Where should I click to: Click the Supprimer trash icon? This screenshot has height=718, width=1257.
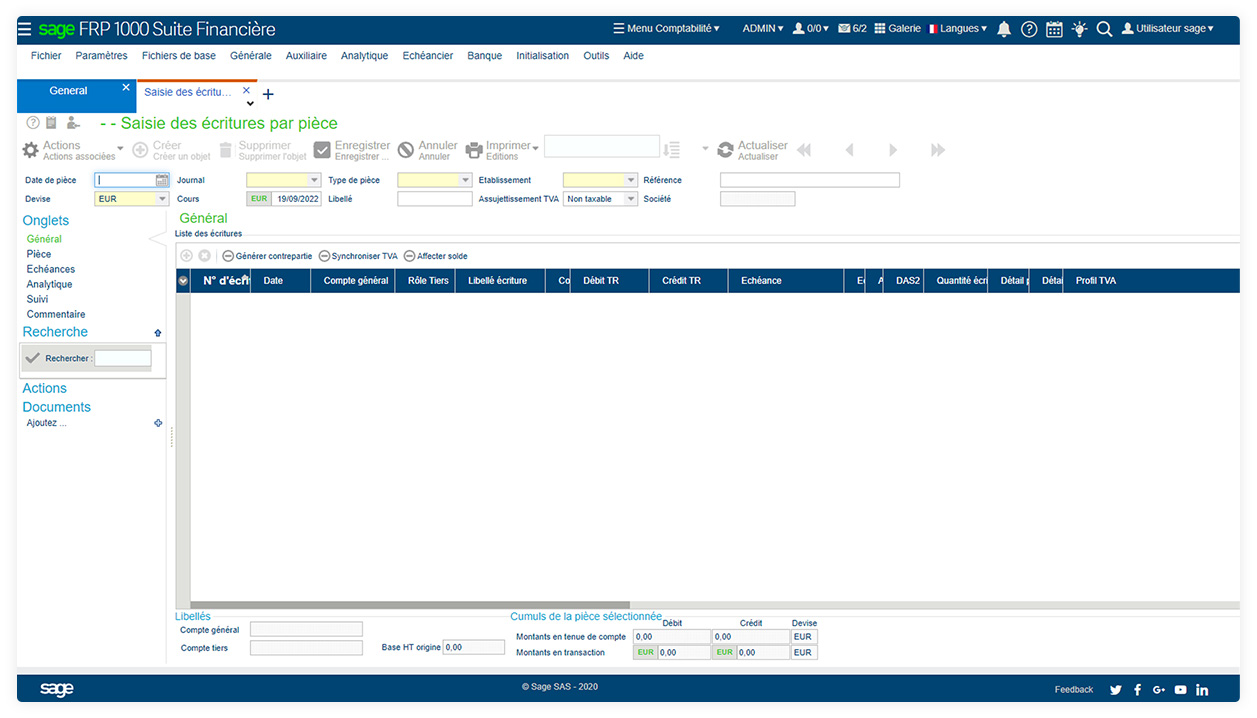[226, 150]
